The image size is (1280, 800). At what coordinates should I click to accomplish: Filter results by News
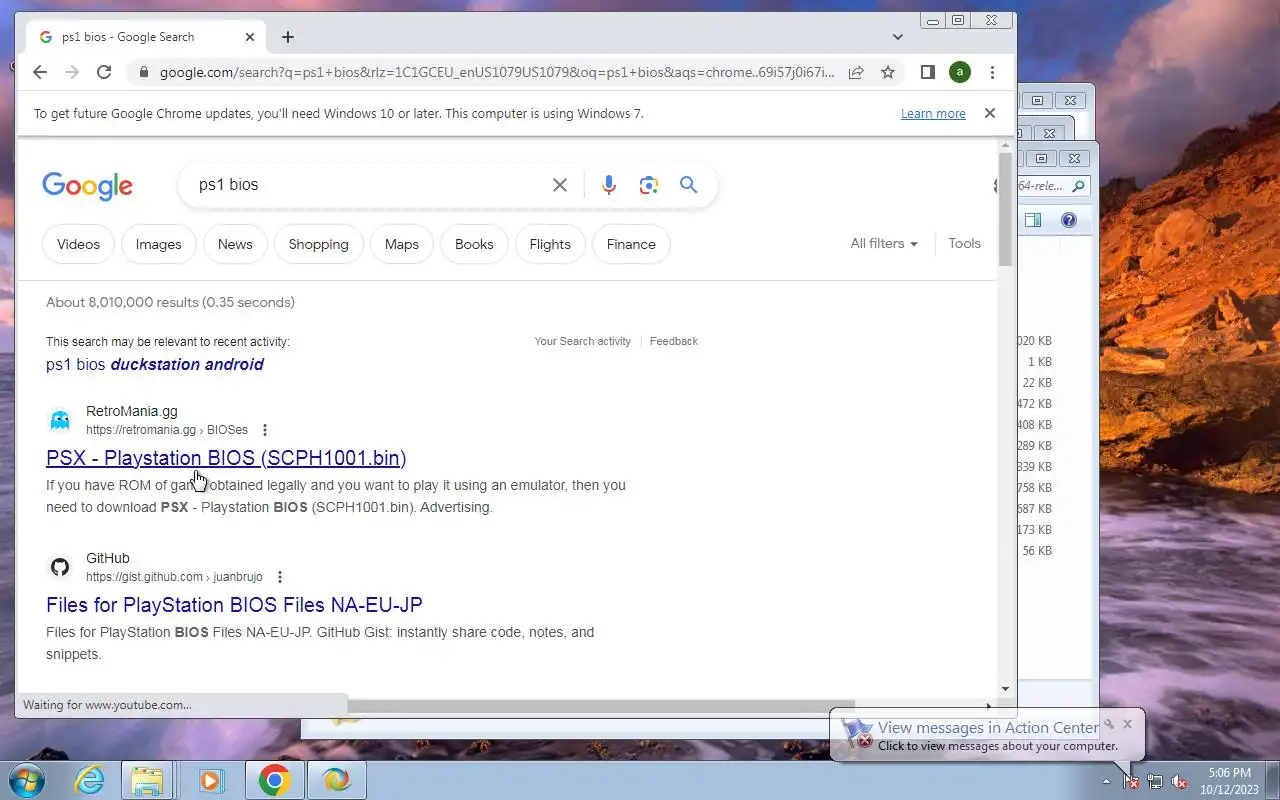tap(235, 244)
